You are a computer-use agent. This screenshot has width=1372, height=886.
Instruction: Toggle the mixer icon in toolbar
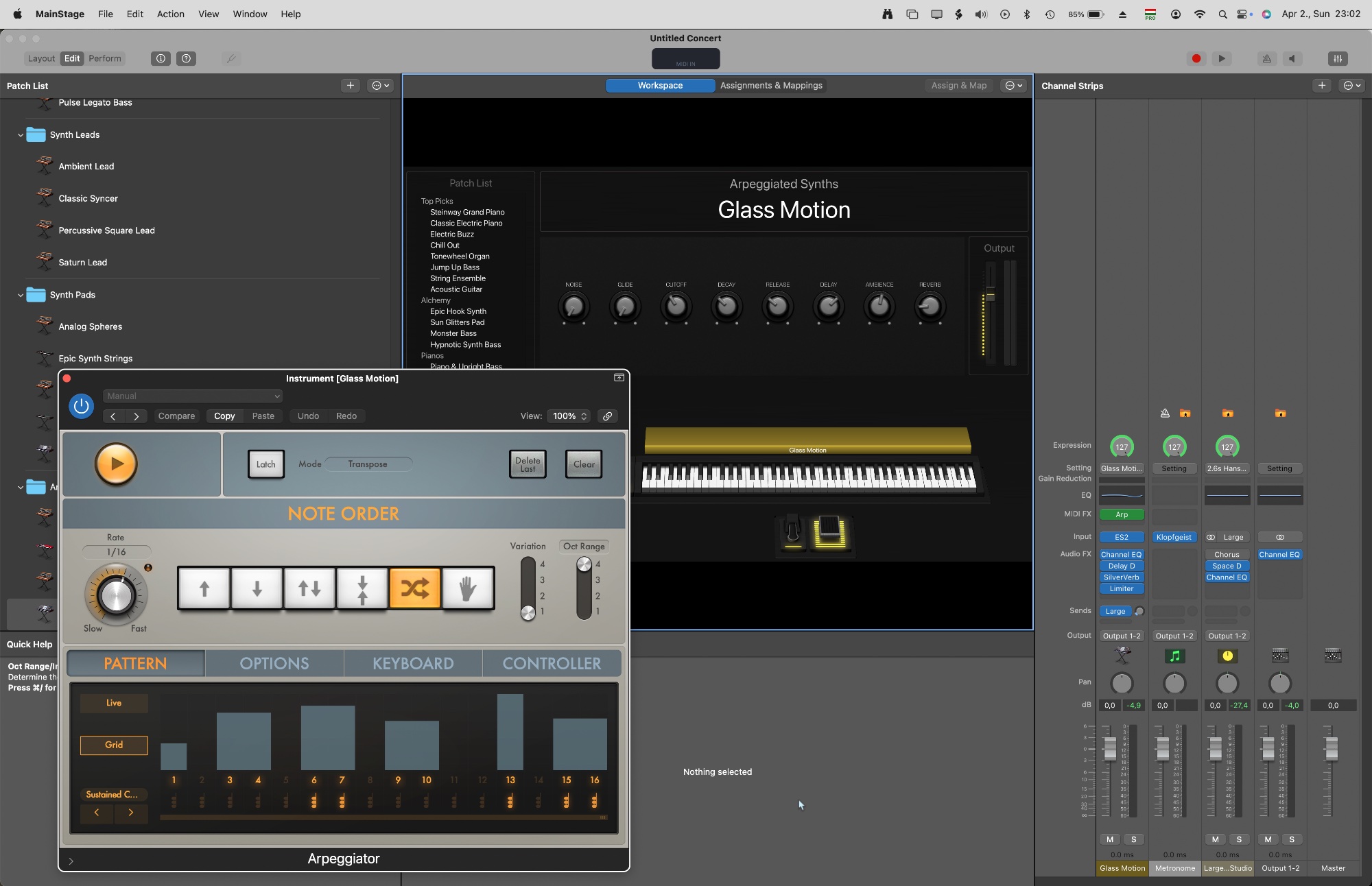(x=1338, y=58)
